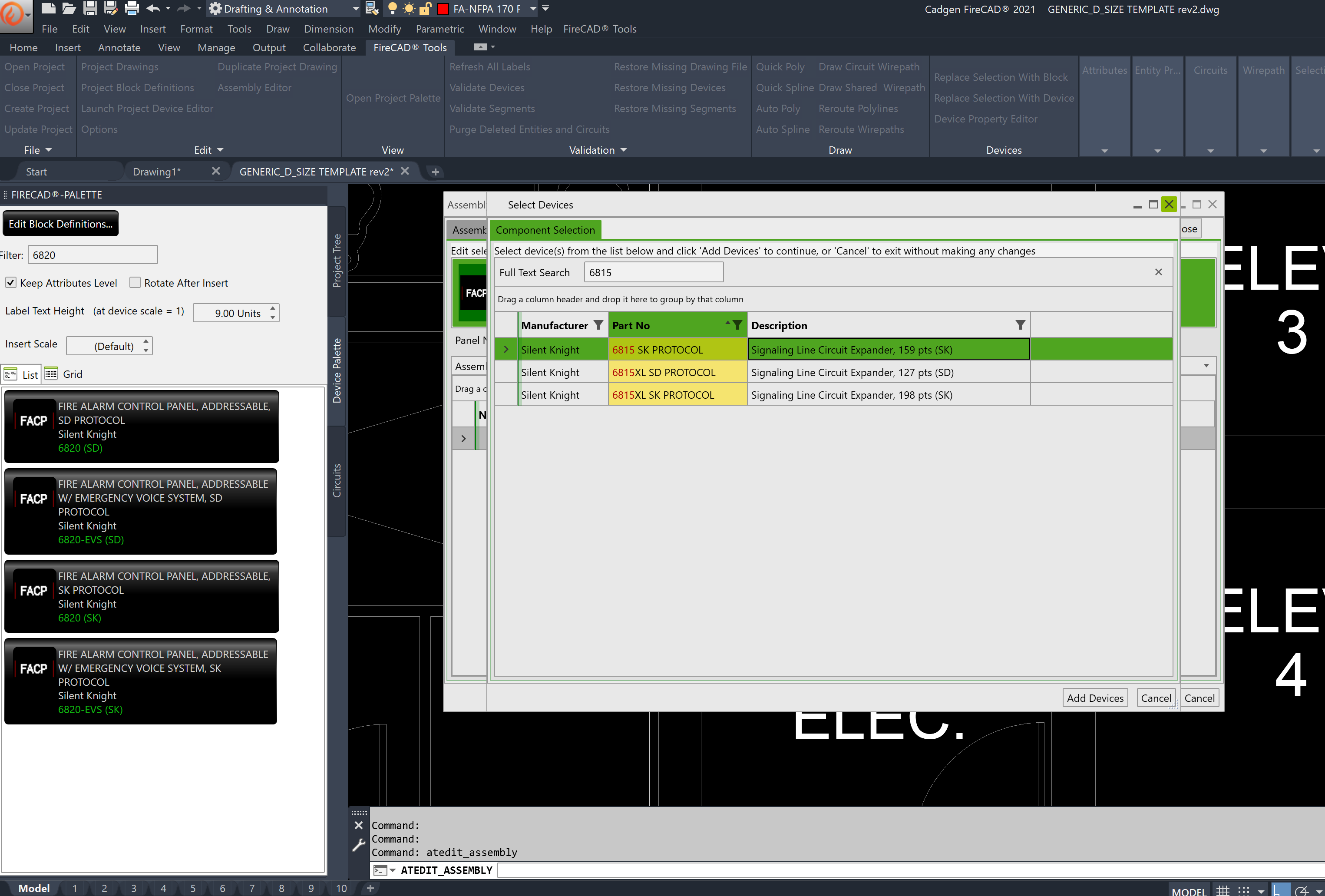Decrease Insert Scale stepper
The image size is (1325, 896).
click(x=146, y=350)
